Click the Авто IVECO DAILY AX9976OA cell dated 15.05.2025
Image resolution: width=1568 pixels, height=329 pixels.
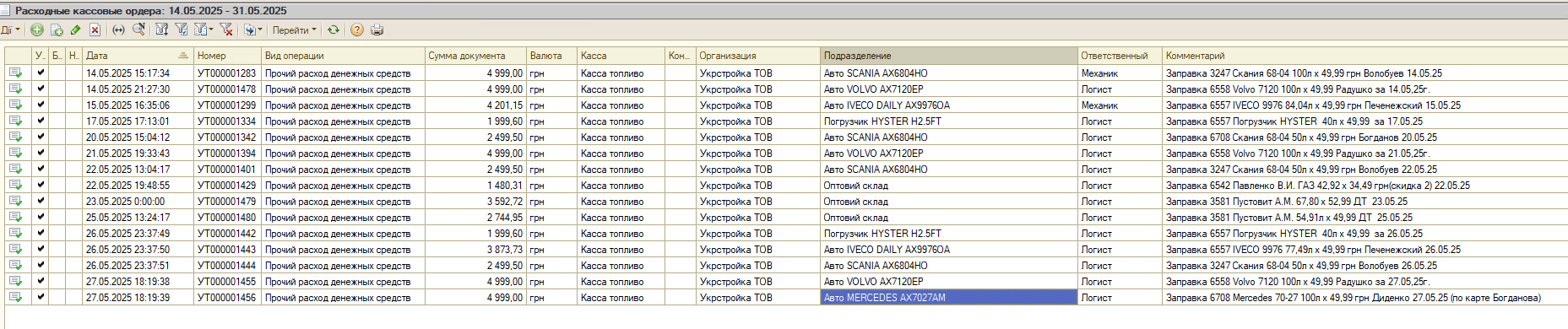949,105
